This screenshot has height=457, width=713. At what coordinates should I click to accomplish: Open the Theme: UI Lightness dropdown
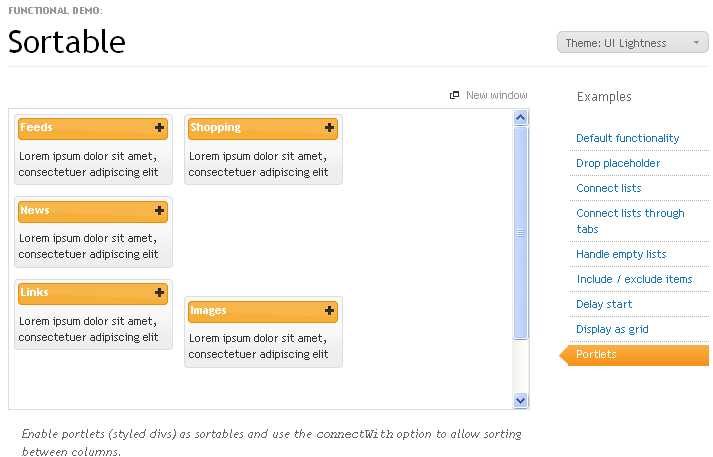click(632, 43)
